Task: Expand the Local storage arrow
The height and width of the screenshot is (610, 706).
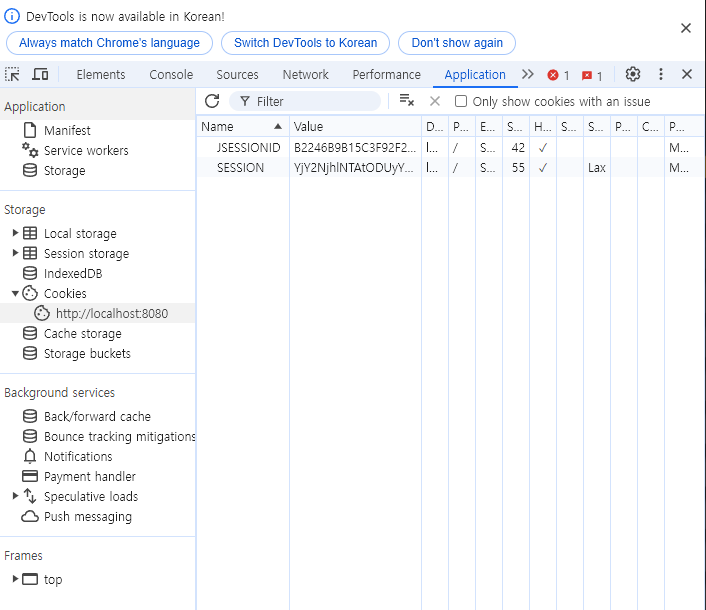Action: [15, 233]
